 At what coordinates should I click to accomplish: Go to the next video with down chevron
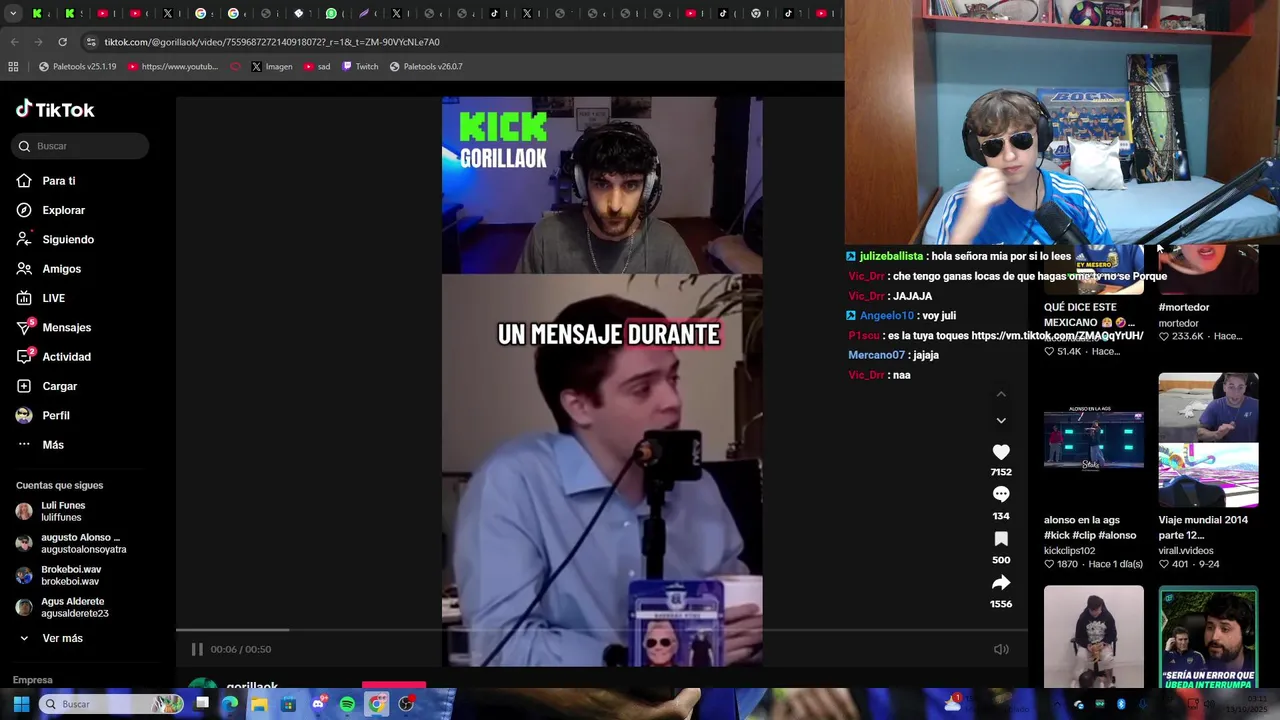pos(1001,420)
